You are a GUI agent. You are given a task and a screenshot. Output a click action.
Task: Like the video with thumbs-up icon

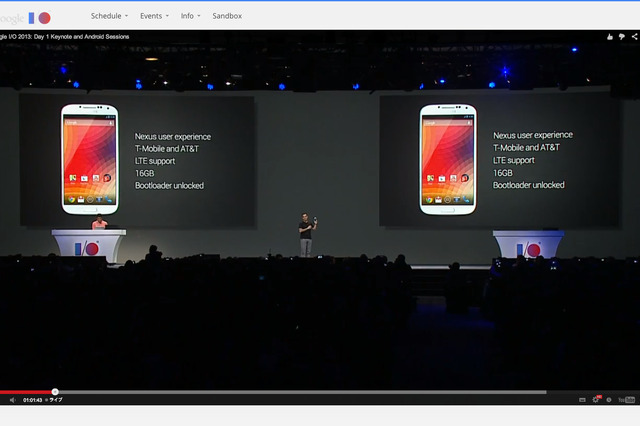[609, 37]
